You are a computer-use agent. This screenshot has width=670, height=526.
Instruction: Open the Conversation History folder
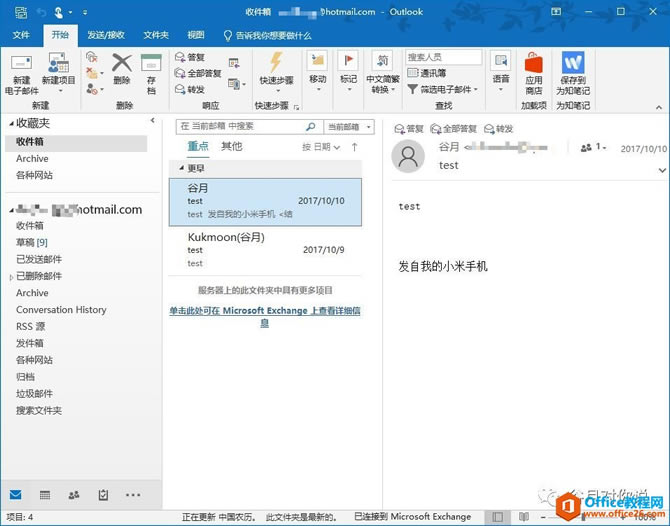coord(61,310)
